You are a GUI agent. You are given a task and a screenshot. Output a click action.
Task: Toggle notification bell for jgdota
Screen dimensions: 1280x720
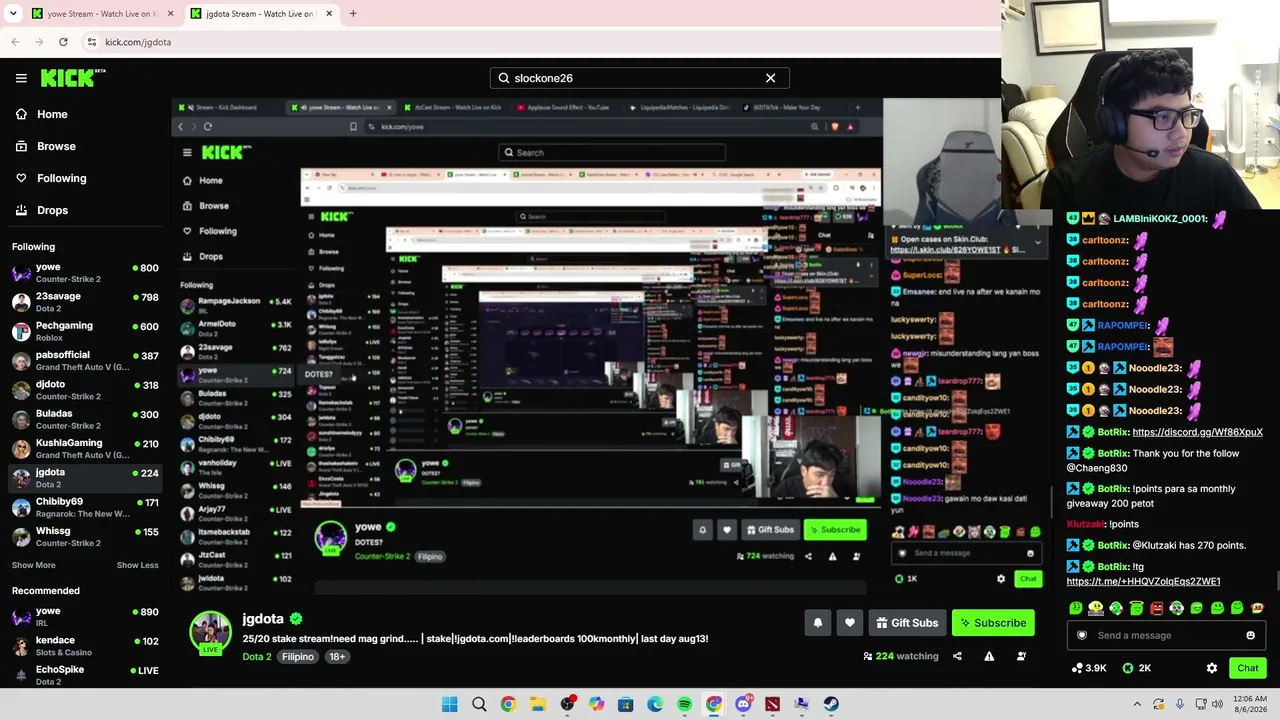817,623
